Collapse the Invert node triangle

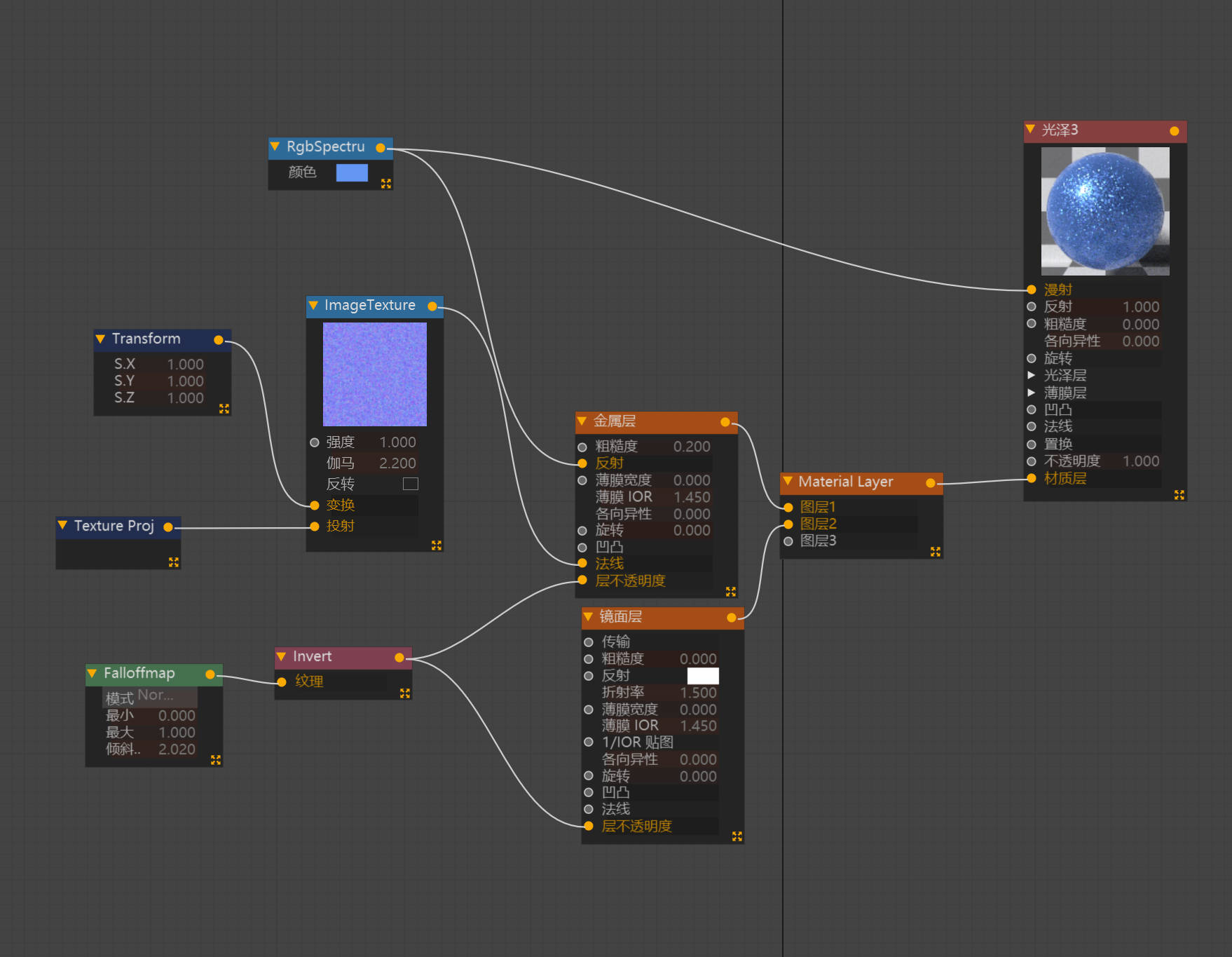(281, 657)
